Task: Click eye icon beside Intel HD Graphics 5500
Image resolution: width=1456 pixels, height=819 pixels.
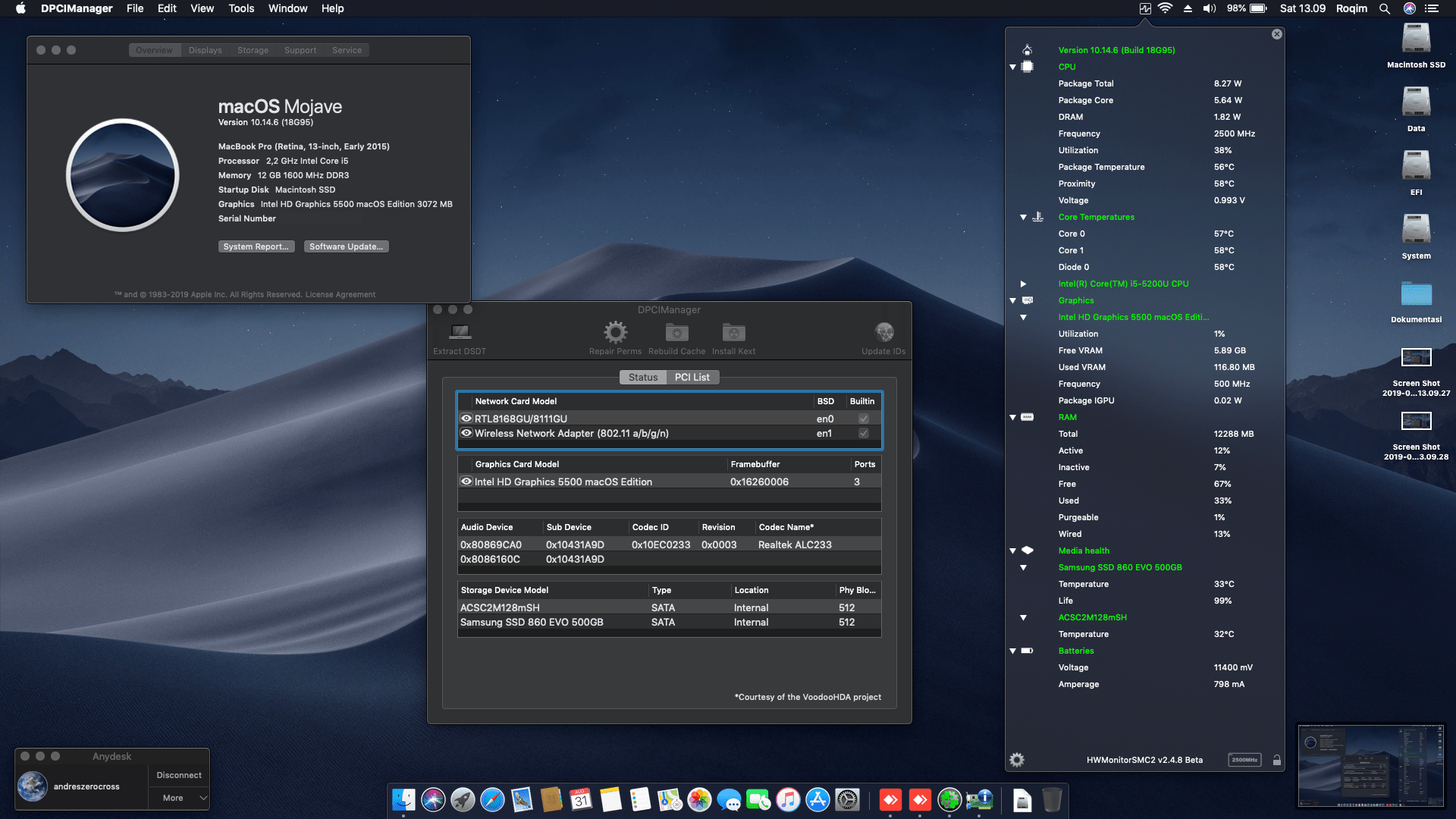Action: tap(466, 481)
